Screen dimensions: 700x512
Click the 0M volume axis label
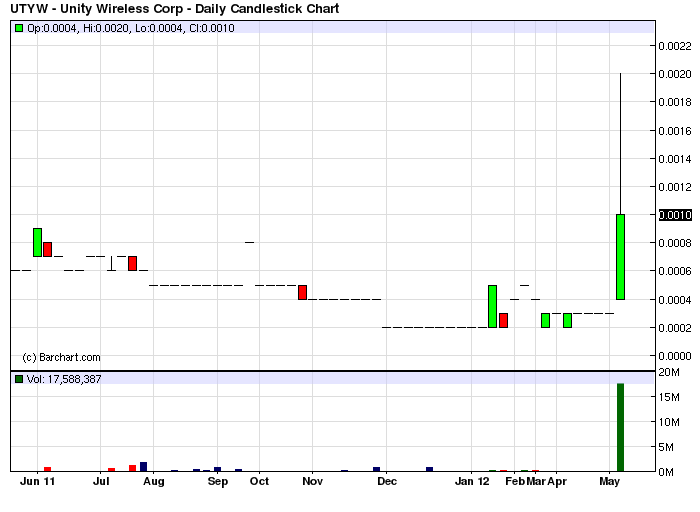point(666,472)
